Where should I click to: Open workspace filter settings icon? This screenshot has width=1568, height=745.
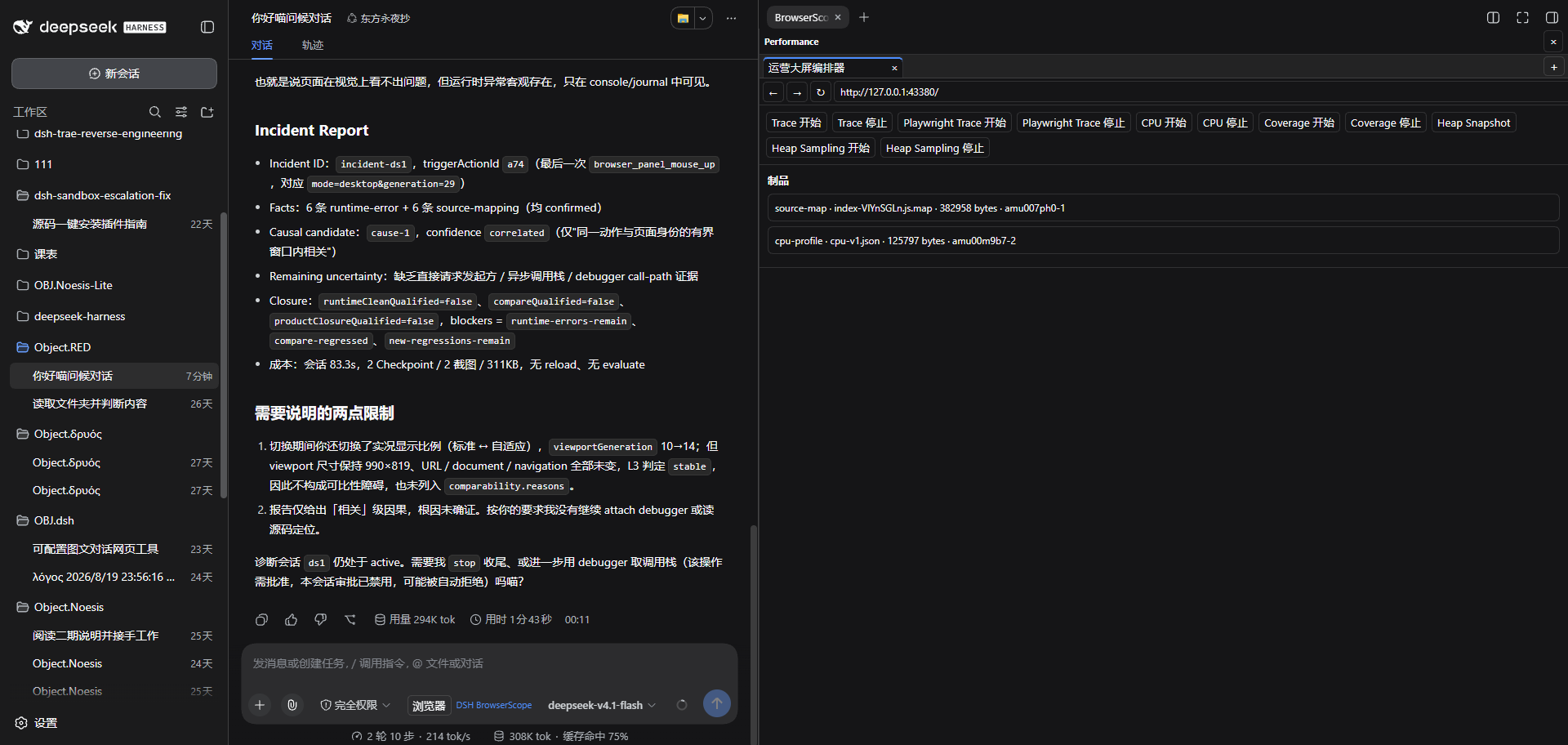click(181, 112)
